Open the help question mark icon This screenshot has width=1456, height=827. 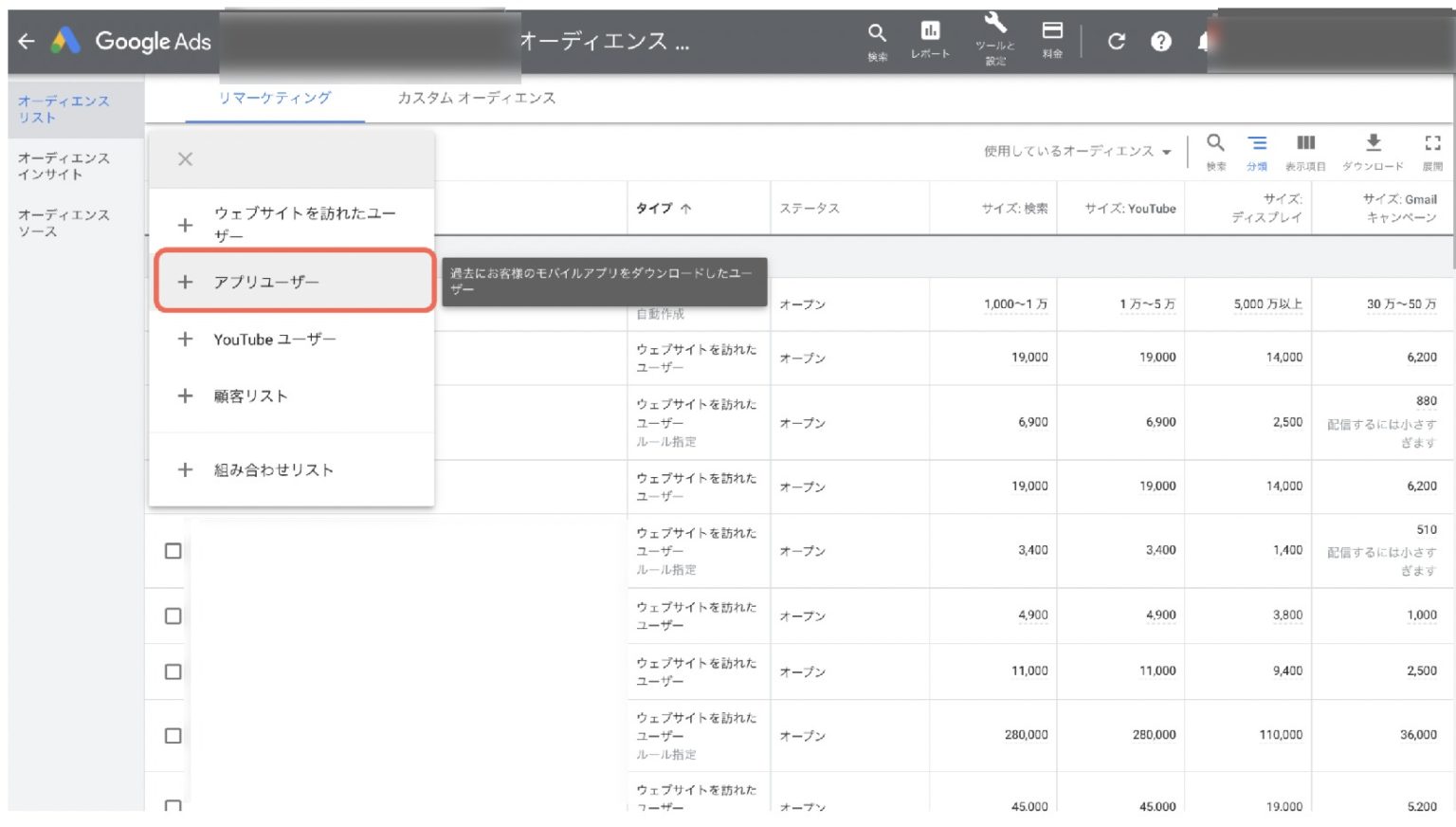tap(1160, 42)
